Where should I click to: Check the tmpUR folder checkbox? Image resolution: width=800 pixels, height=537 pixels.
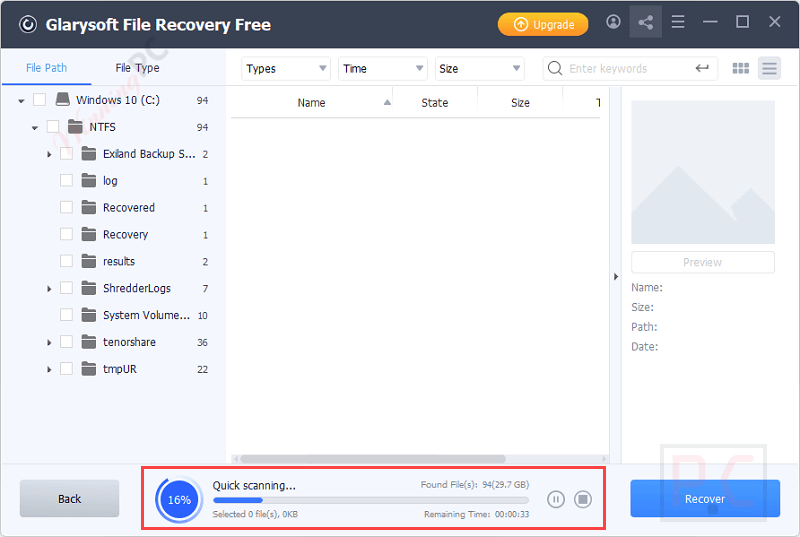pos(66,369)
